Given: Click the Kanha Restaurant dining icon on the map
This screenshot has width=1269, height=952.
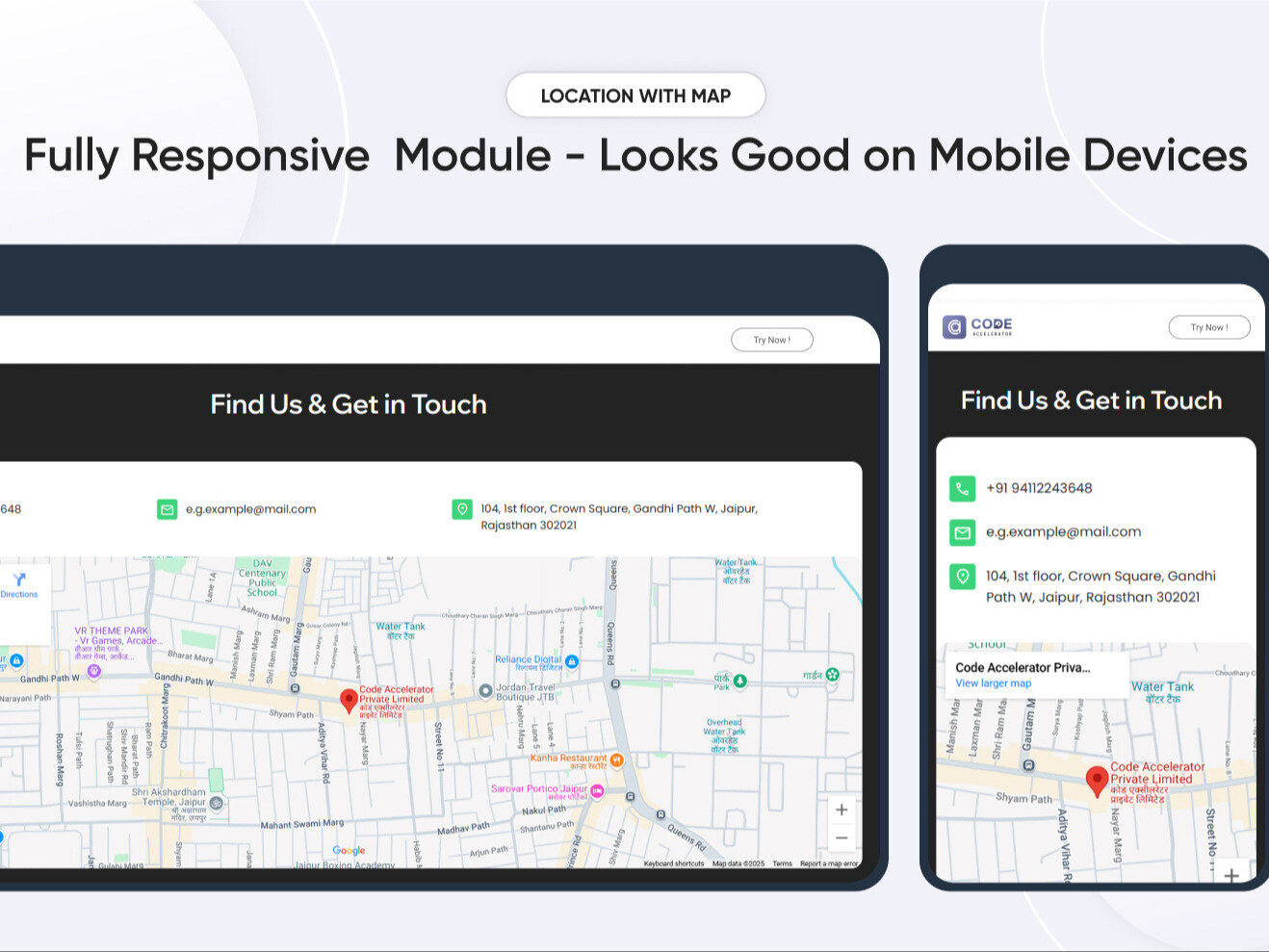Looking at the screenshot, I should point(615,759).
